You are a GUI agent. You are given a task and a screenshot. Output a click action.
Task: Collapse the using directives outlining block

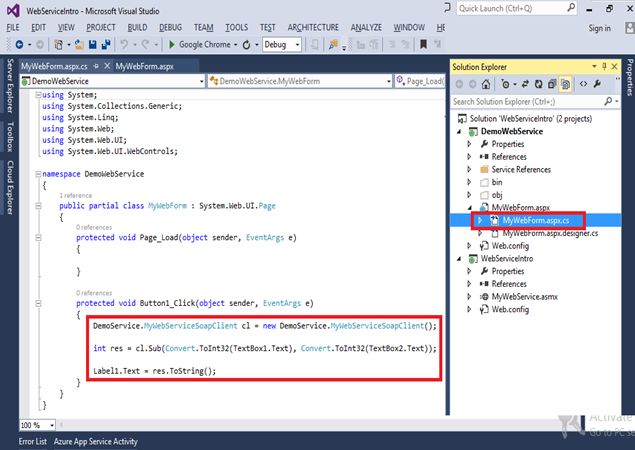tap(38, 95)
